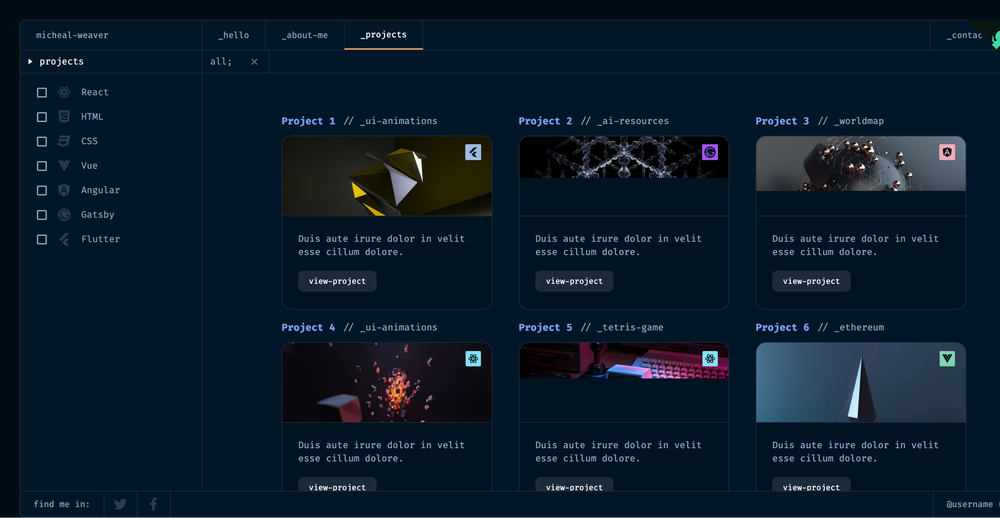The height and width of the screenshot is (518, 1000).
Task: Select the _projects tab
Action: tap(383, 35)
